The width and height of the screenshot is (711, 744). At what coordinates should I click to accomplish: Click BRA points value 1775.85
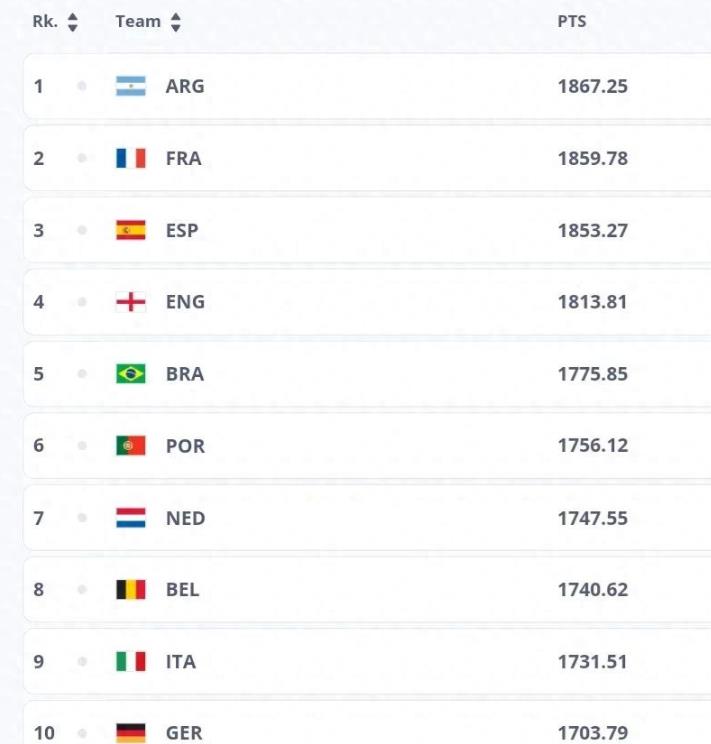[592, 374]
